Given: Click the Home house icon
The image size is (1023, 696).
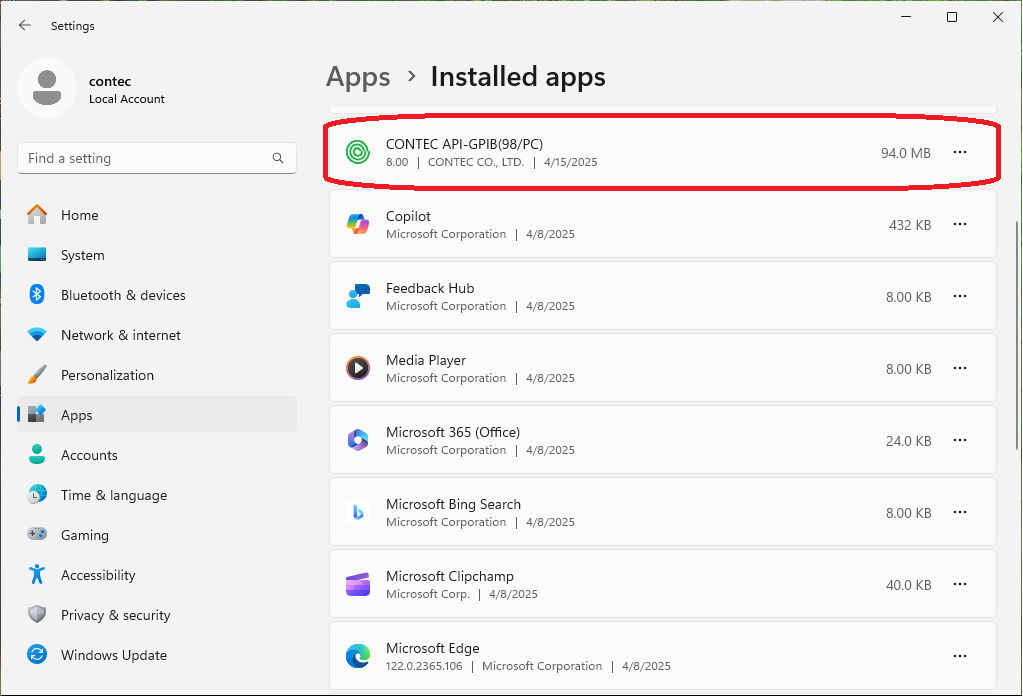Looking at the screenshot, I should pos(37,215).
